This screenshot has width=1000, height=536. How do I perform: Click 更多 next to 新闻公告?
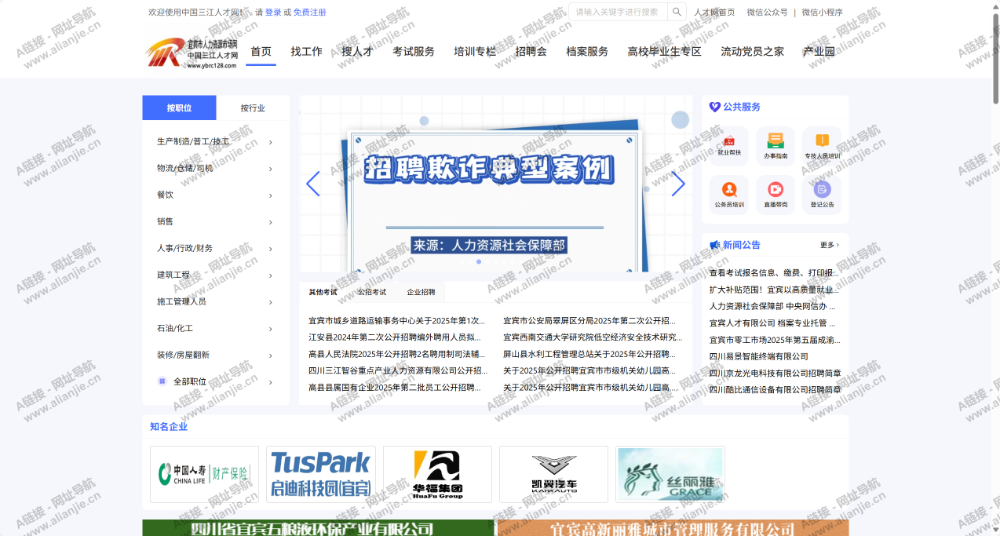point(829,245)
